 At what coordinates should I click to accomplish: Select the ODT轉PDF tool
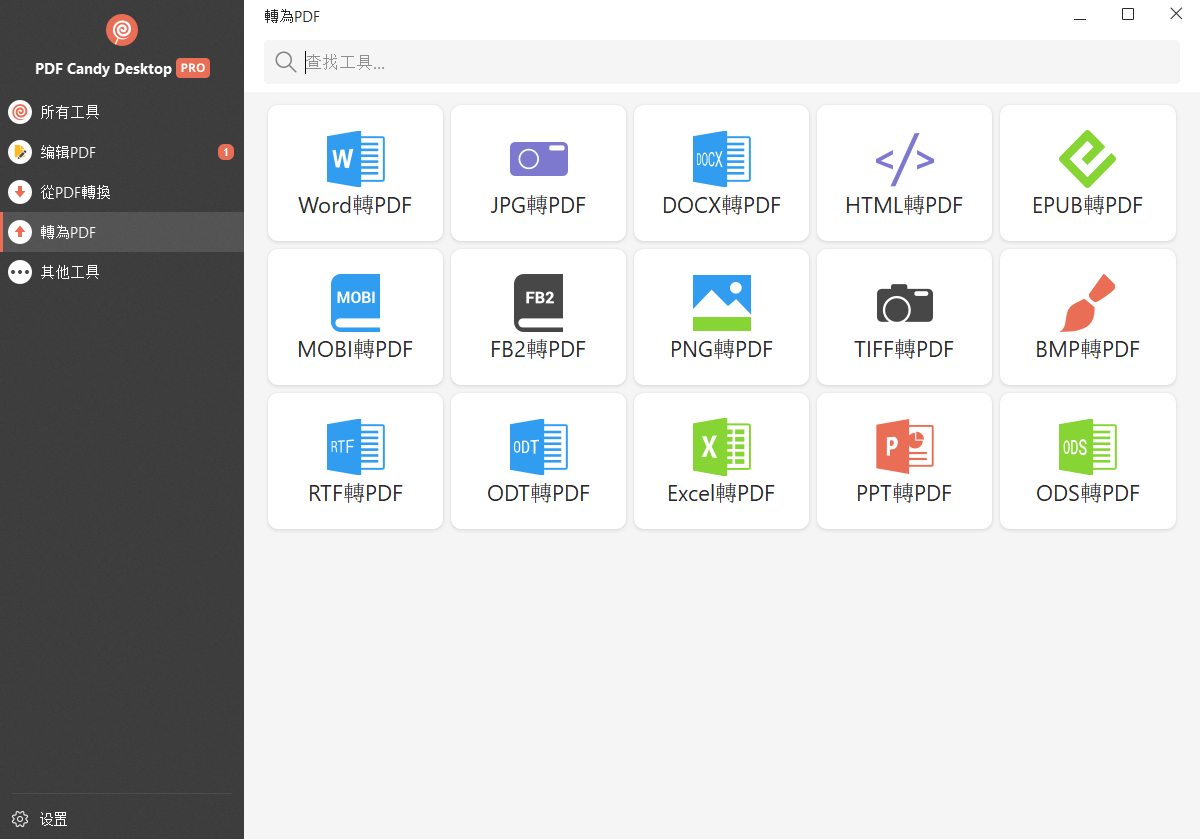click(538, 461)
